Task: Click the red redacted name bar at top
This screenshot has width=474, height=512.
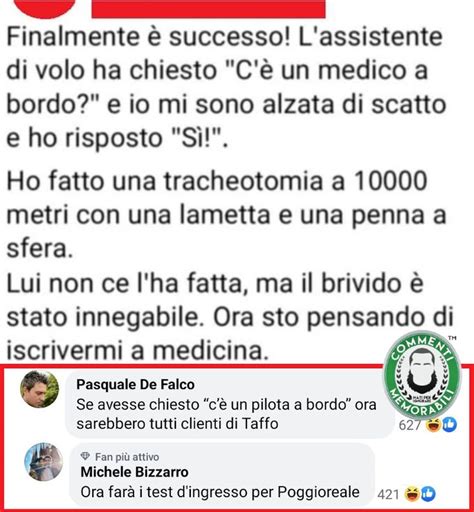Action: (x=208, y=9)
